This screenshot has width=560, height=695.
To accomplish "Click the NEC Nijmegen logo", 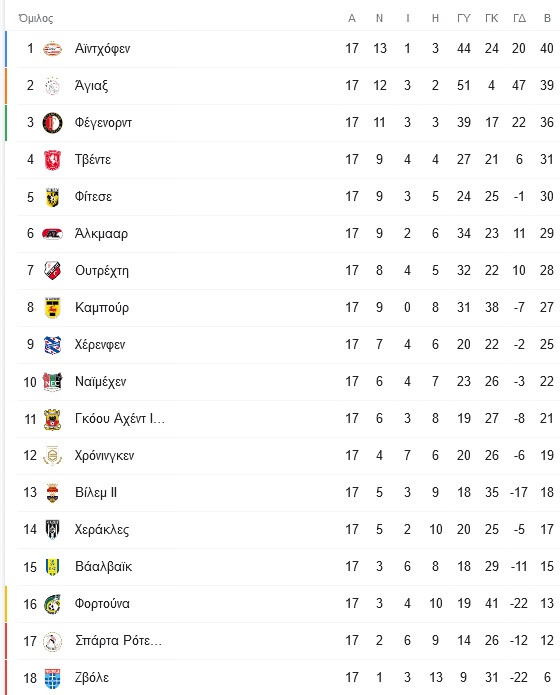I will point(52,382).
